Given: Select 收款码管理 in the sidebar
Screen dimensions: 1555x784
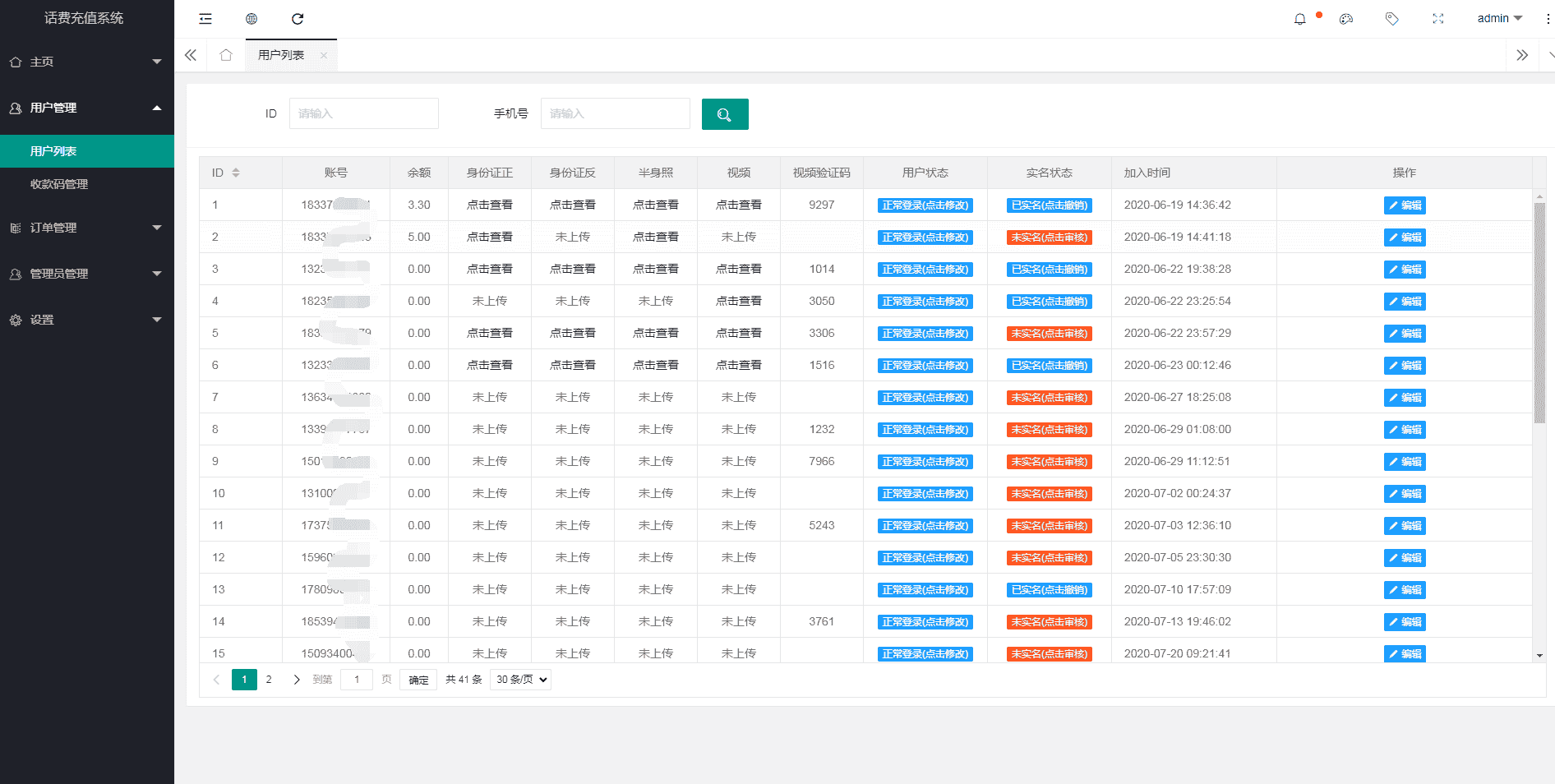Looking at the screenshot, I should click(x=59, y=184).
